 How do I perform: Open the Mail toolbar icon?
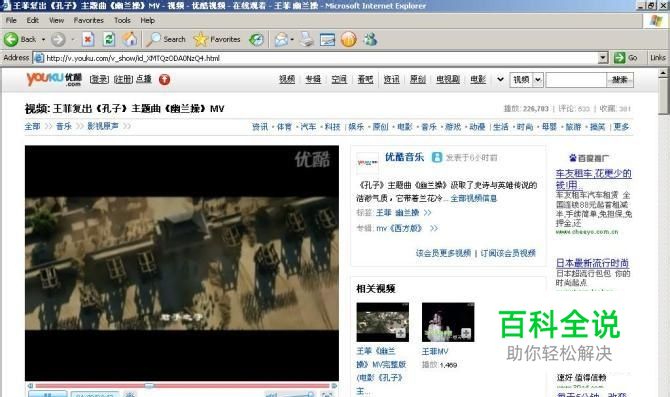pos(281,39)
